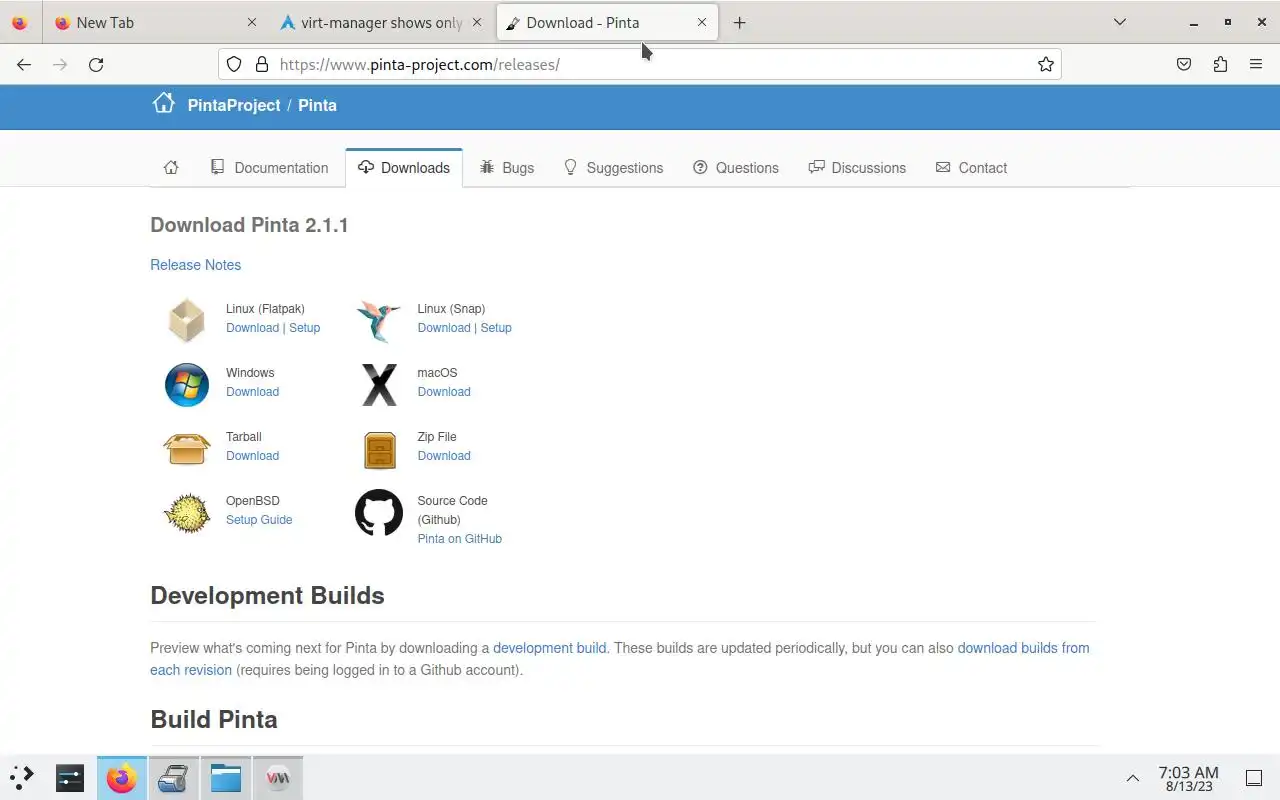Download the Windows version
This screenshot has width=1280, height=800.
coord(252,392)
